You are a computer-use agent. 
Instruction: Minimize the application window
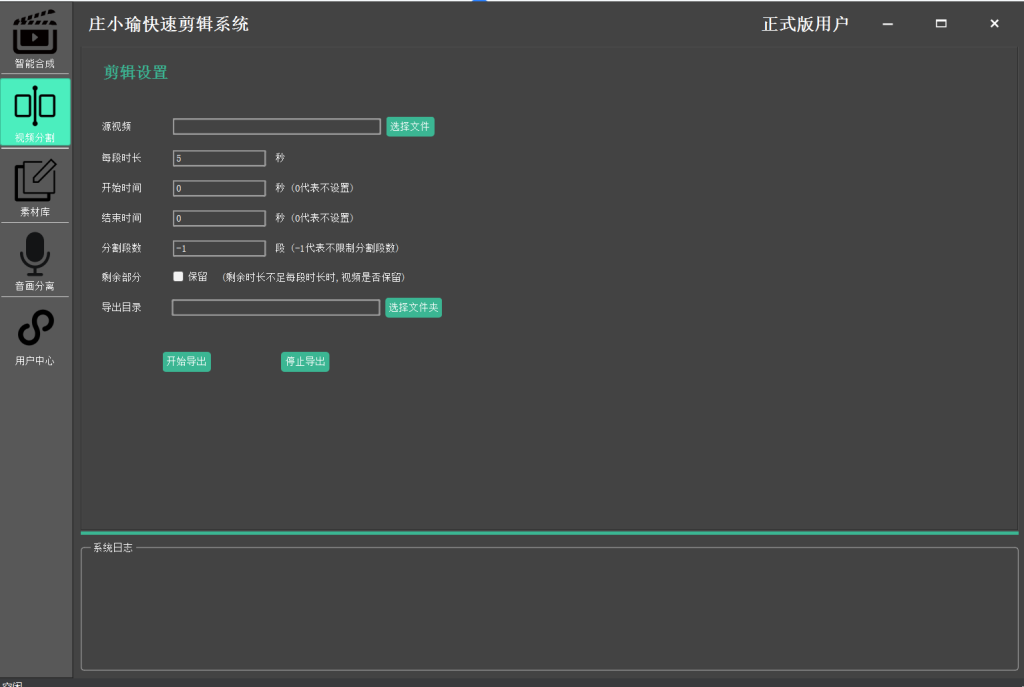887,24
